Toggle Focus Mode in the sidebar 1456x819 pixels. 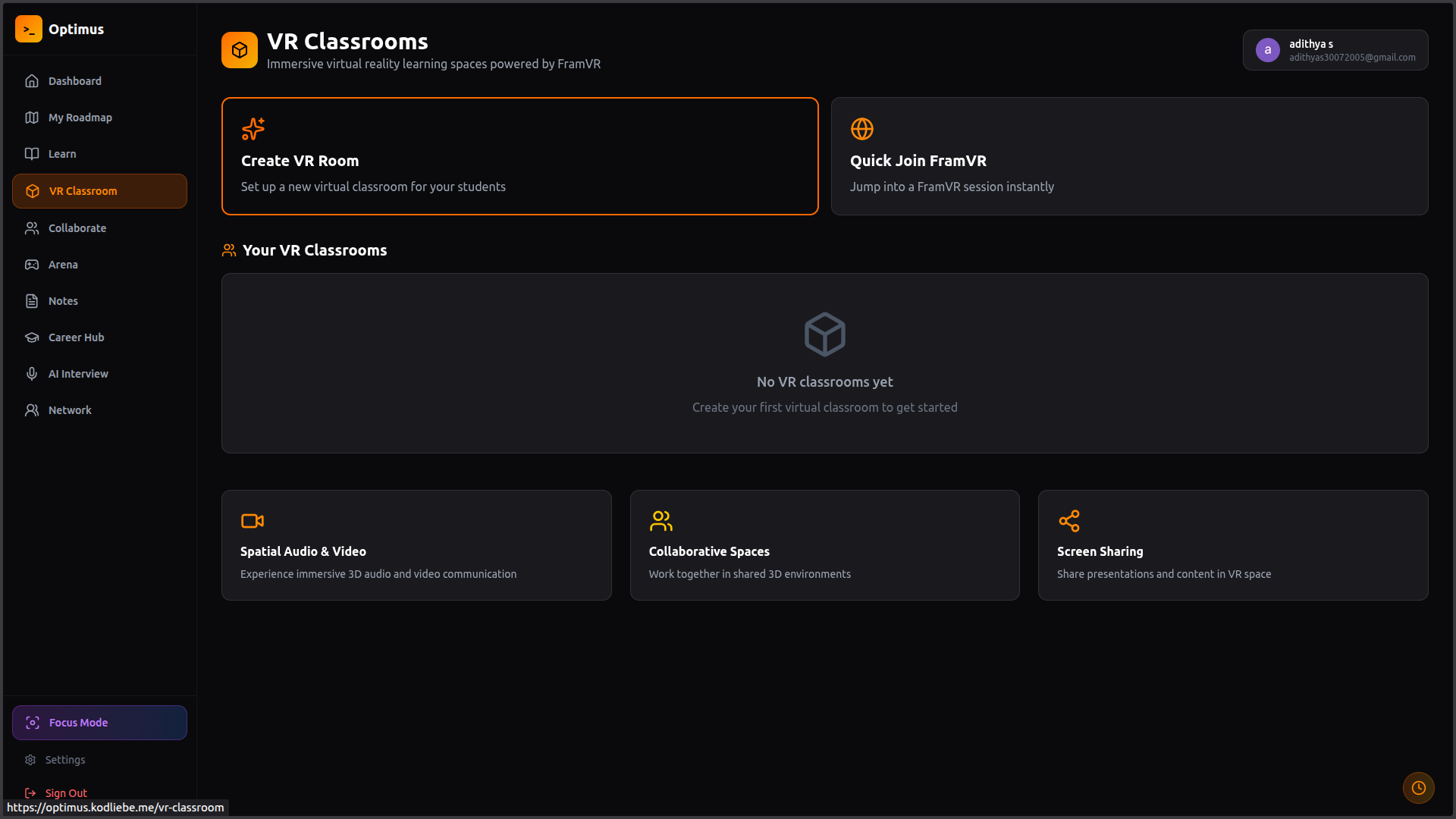click(x=99, y=723)
